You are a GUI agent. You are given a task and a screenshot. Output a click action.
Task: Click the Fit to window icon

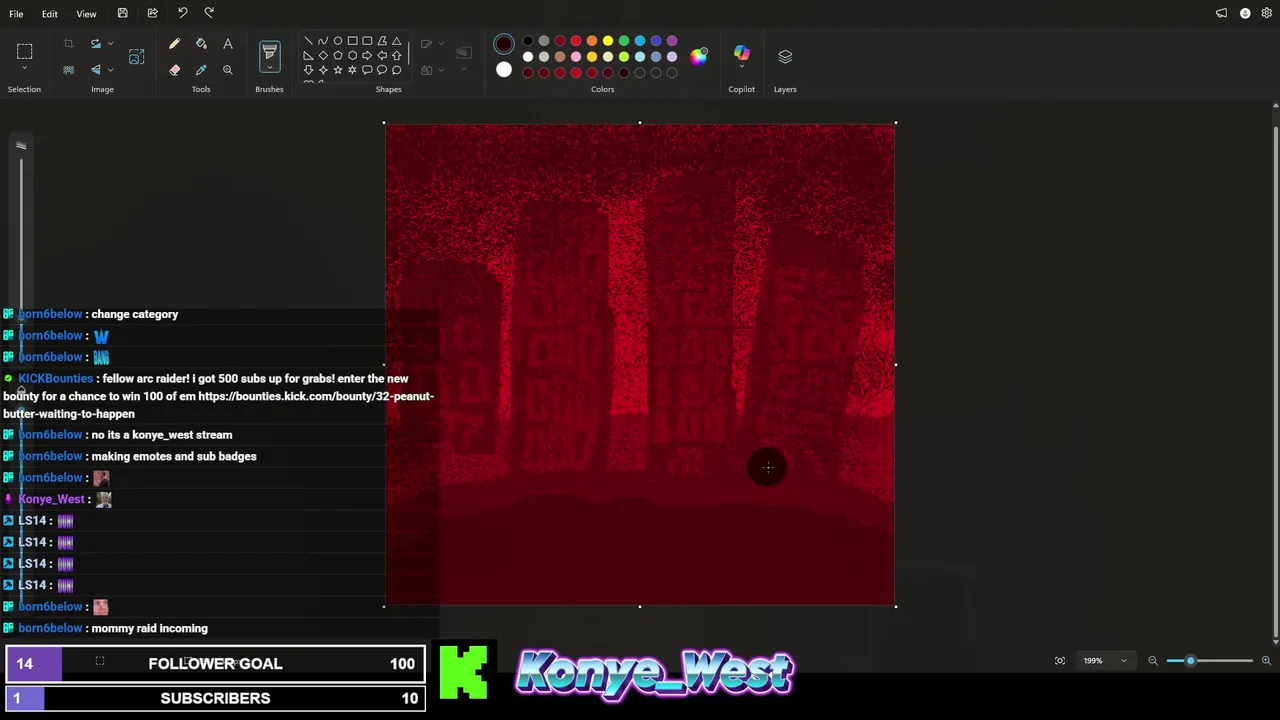pos(1060,661)
